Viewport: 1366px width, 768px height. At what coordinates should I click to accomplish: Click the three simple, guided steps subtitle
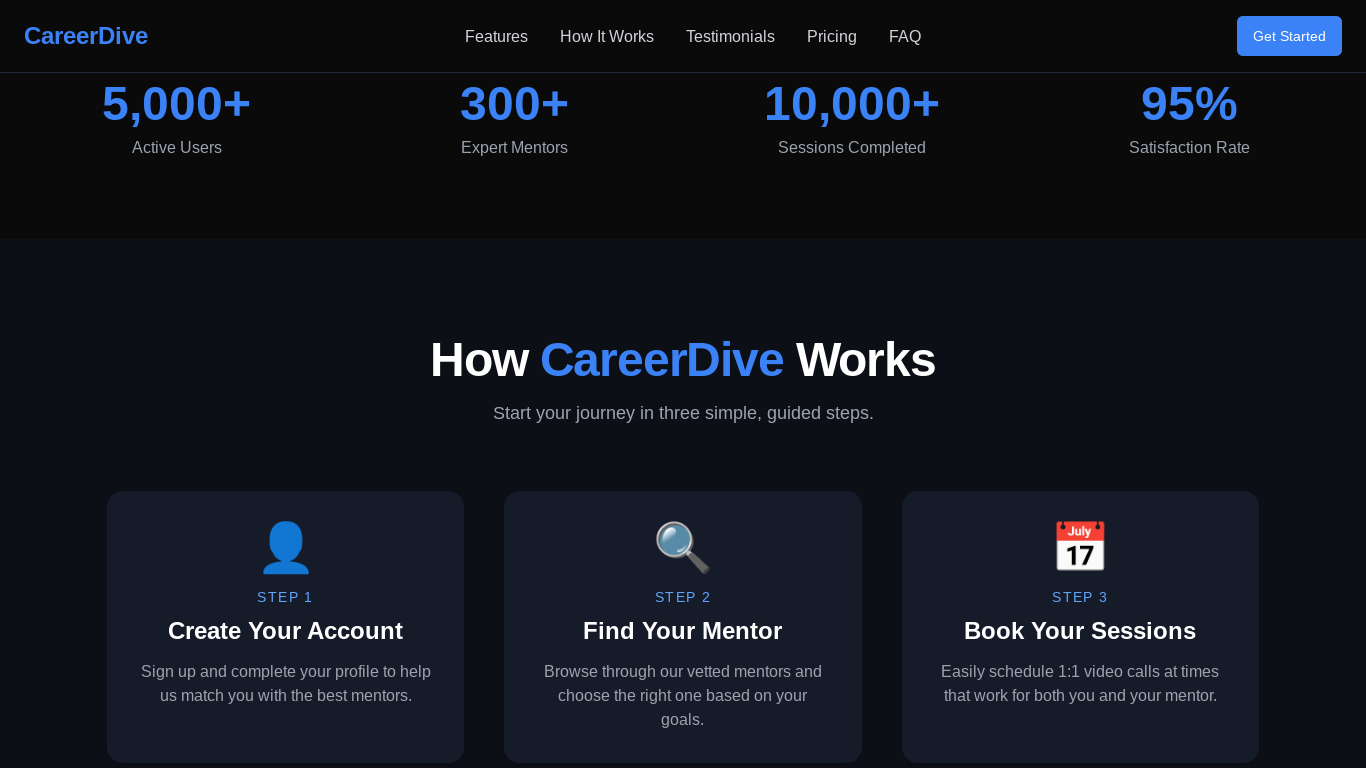pyautogui.click(x=683, y=413)
